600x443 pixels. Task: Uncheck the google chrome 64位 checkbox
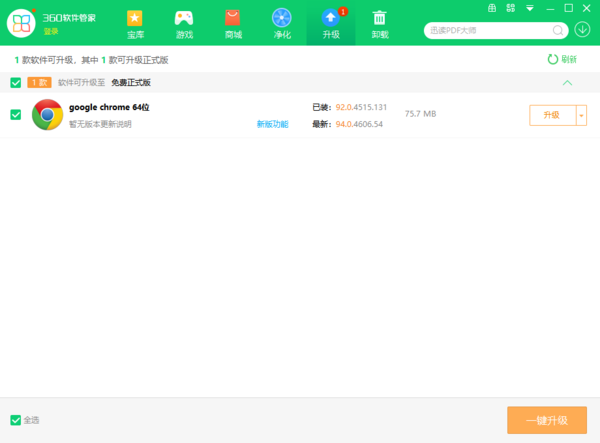pyautogui.click(x=15, y=115)
